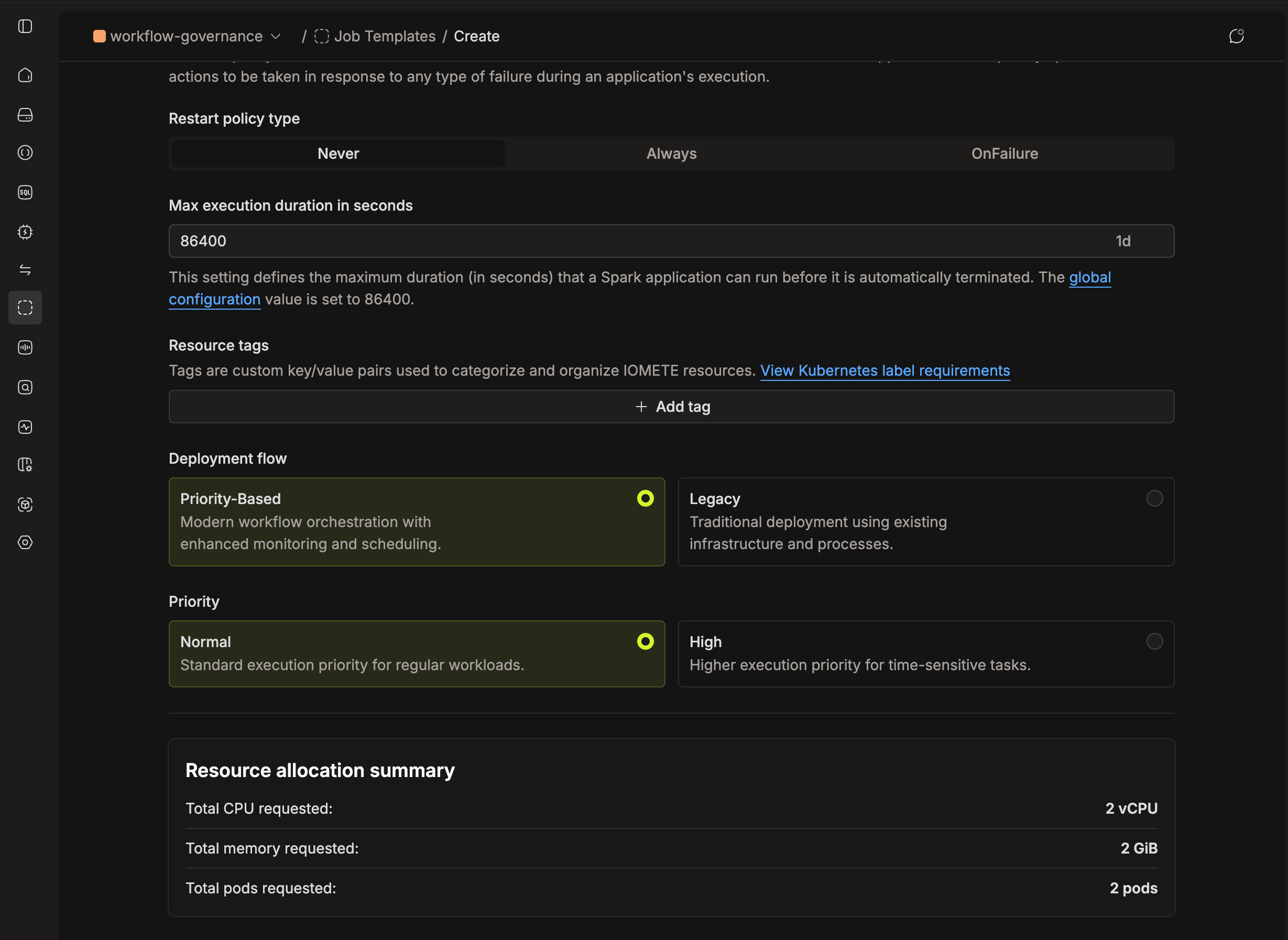Open the global configuration link

1089,278
